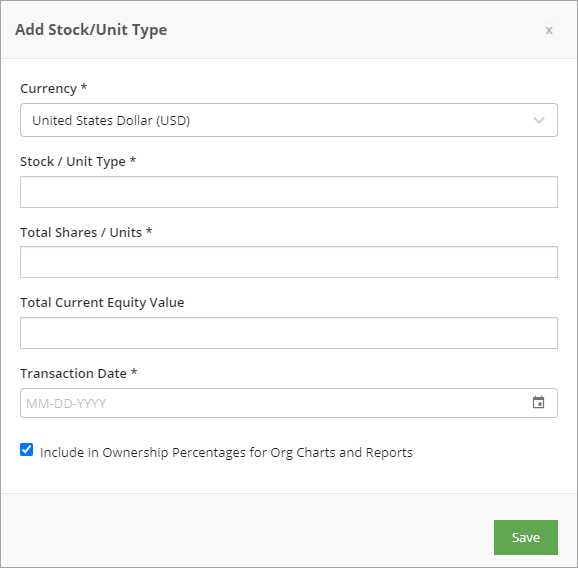Click the Stock / Unit Type input field
Image resolution: width=578 pixels, height=568 pixels.
pos(289,192)
